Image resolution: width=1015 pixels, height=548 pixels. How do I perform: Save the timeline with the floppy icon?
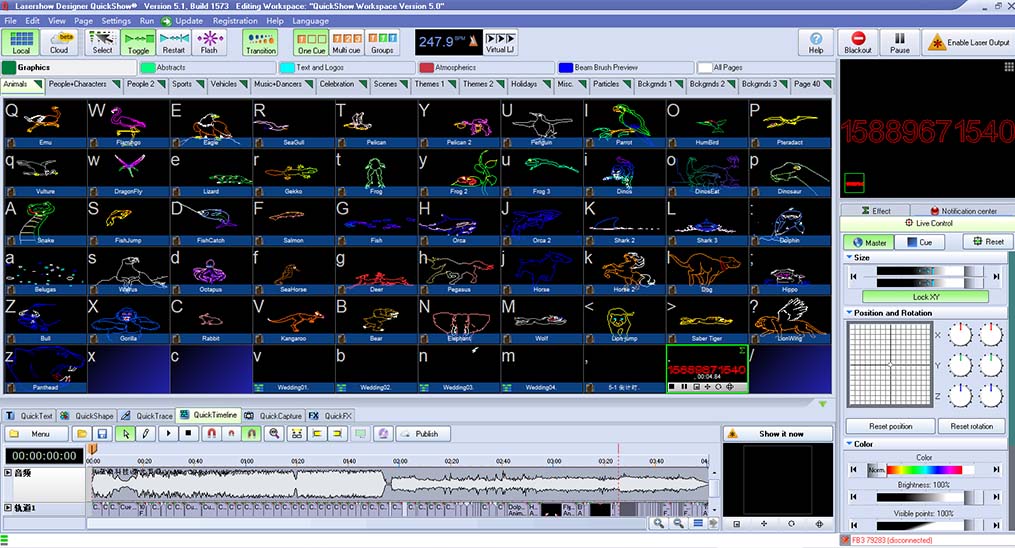[x=102, y=433]
